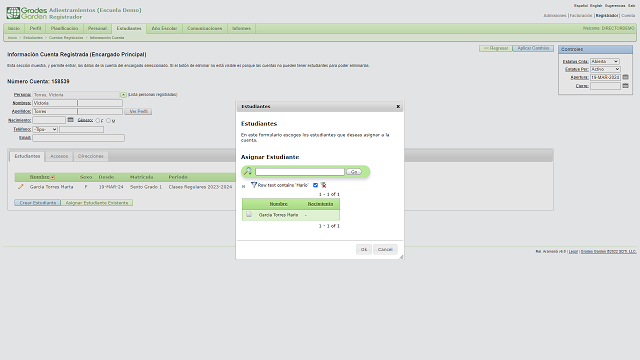This screenshot has width=640, height=360.
Task: Click Inicio breadcrumb link
Action: coord(13,38)
